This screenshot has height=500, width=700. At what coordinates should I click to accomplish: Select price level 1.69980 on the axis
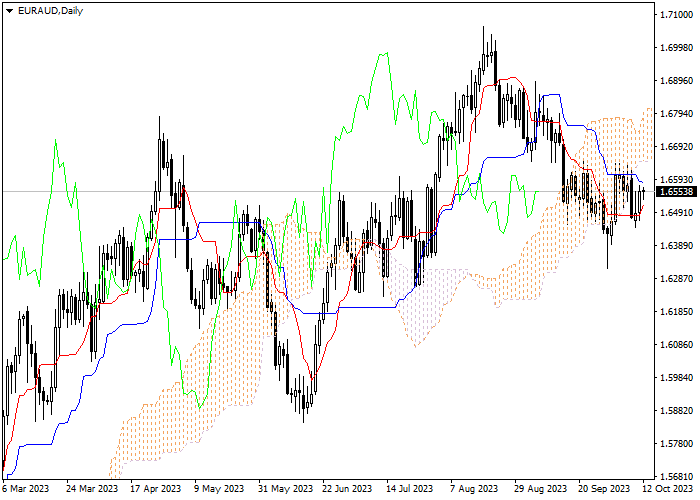coord(677,48)
